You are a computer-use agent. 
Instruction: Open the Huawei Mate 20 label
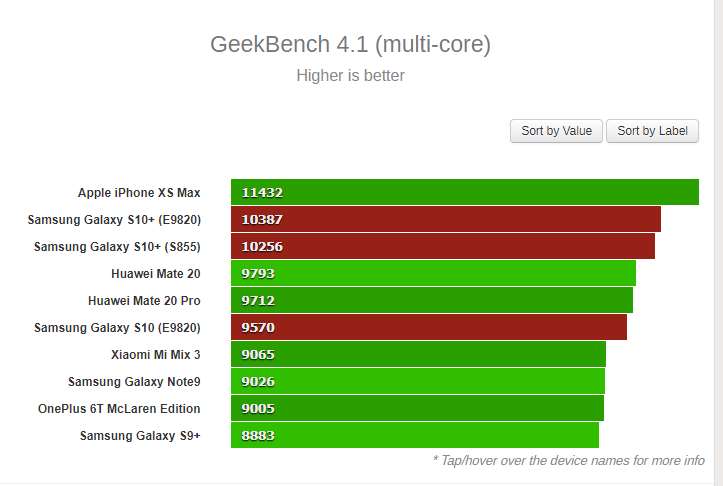[x=156, y=274]
